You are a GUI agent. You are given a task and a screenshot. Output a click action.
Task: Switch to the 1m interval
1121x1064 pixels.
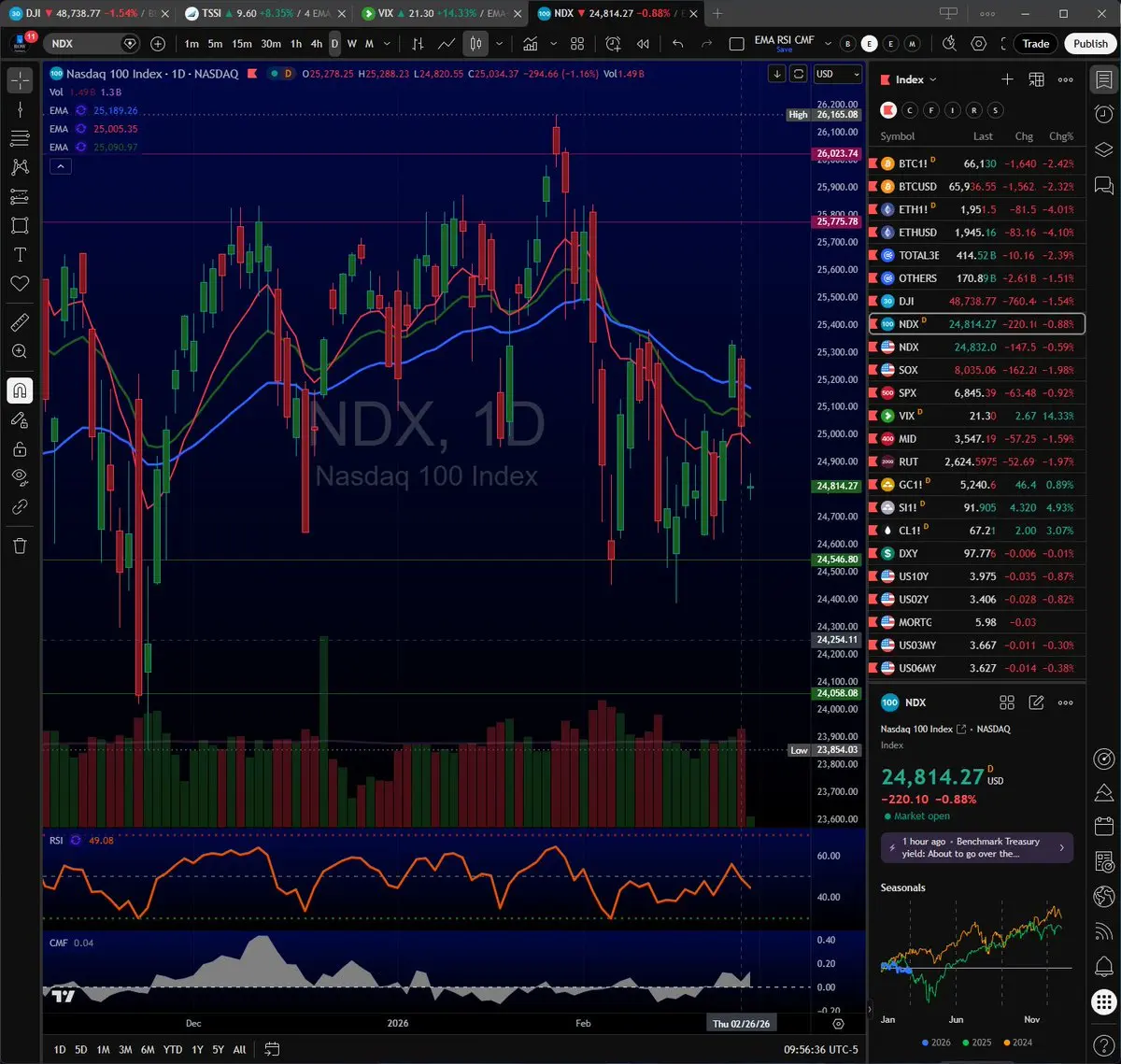pos(192,44)
